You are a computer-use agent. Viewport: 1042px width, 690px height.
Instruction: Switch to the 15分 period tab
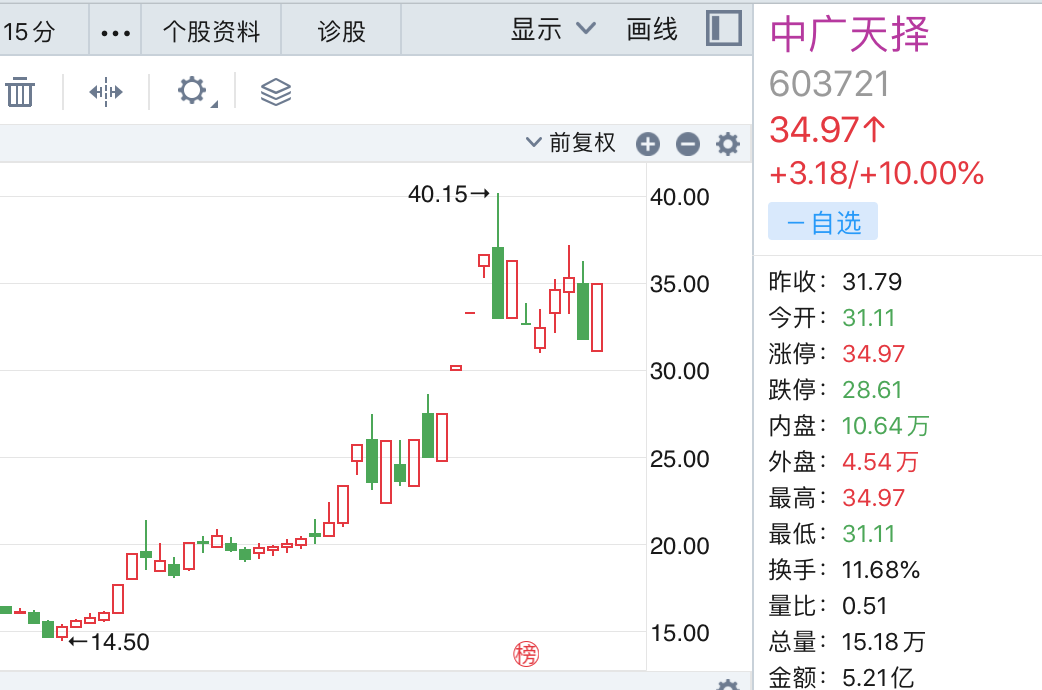click(x=29, y=31)
